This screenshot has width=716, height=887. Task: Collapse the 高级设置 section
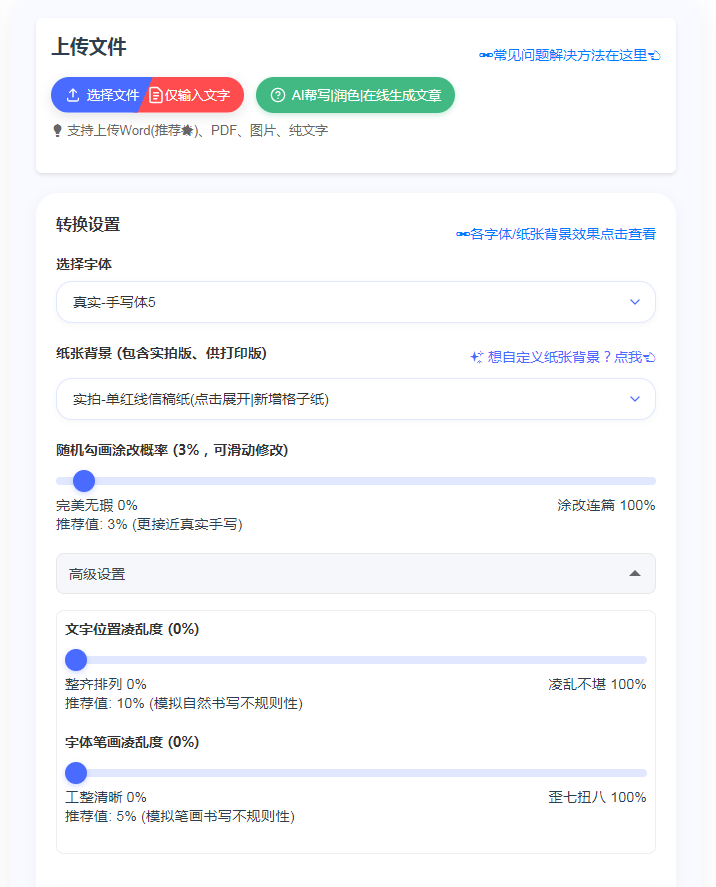pos(356,574)
